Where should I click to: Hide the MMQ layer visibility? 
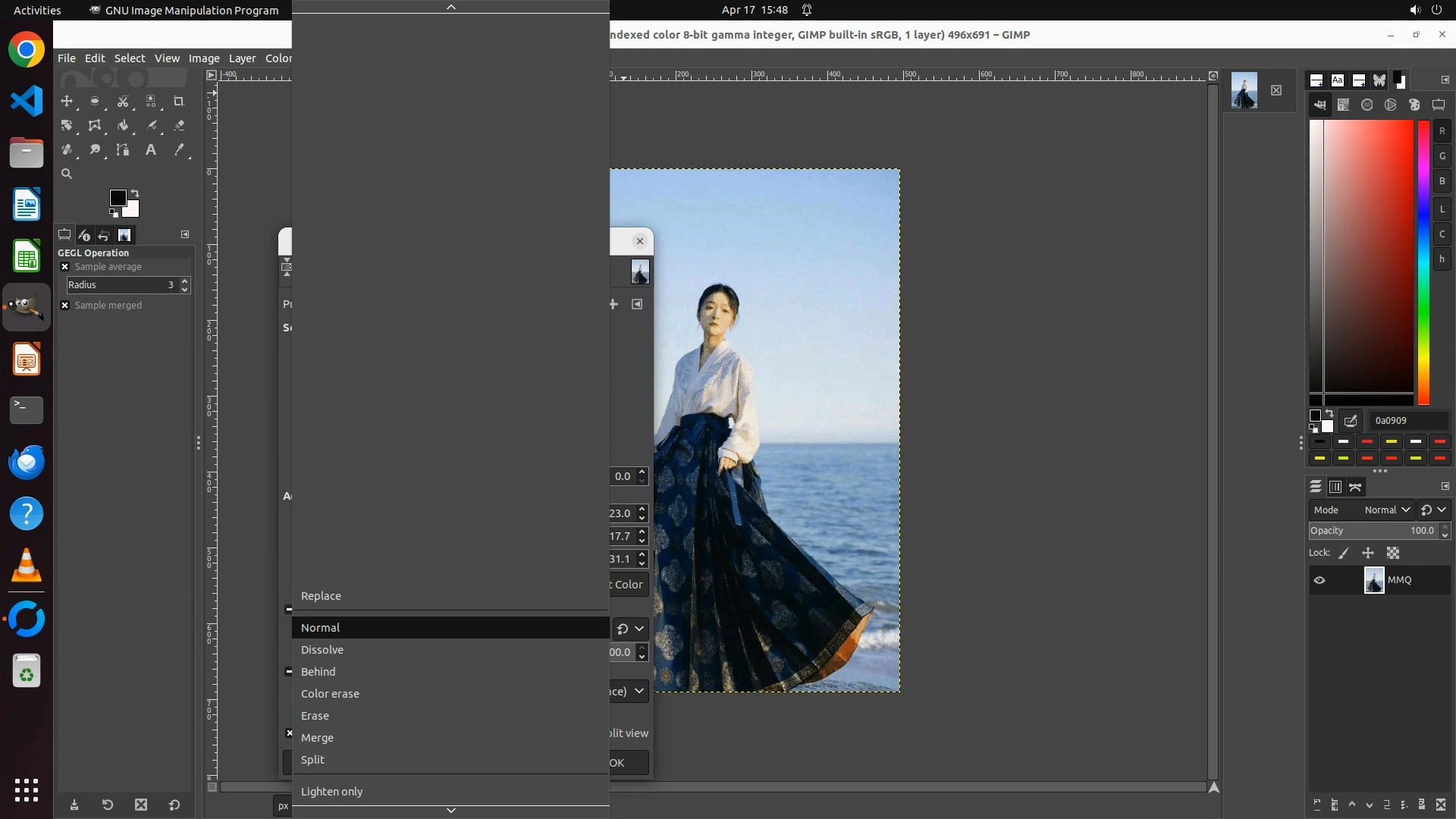pyautogui.click(x=1319, y=580)
